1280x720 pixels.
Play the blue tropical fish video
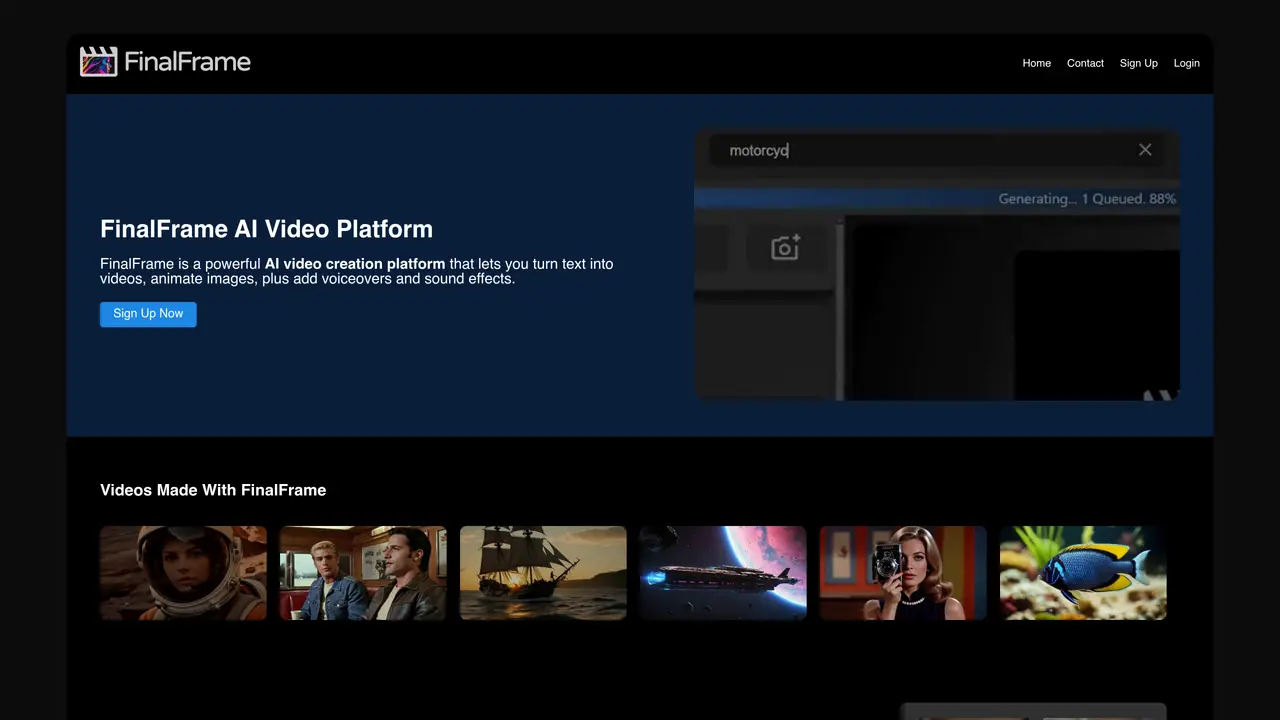coord(1083,573)
